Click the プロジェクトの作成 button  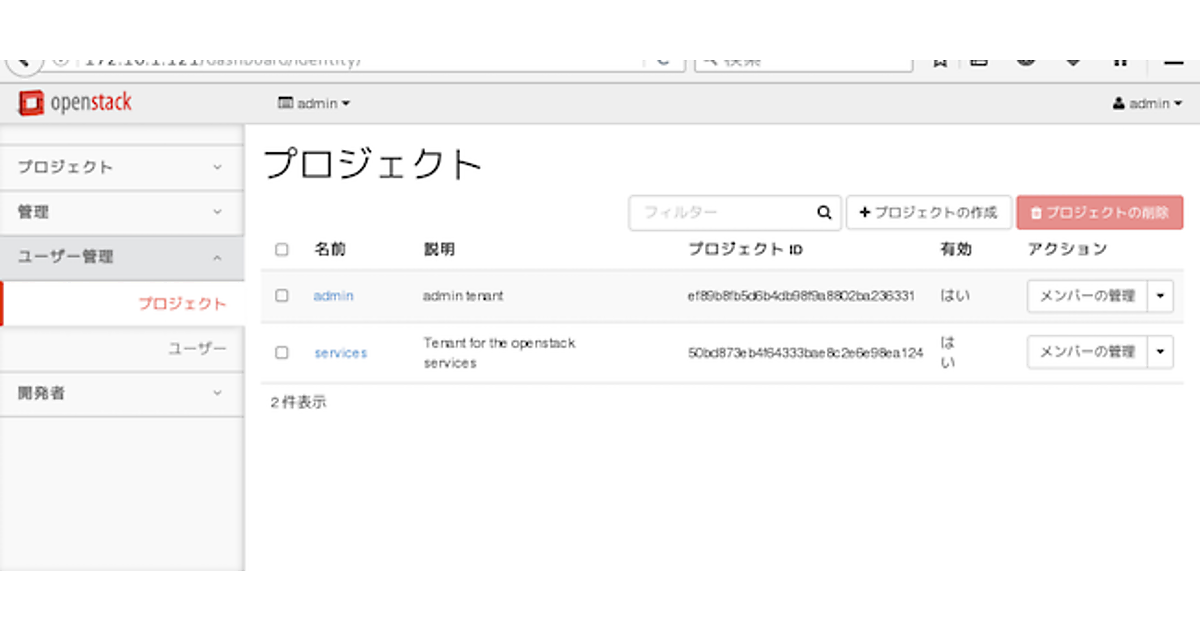[929, 213]
